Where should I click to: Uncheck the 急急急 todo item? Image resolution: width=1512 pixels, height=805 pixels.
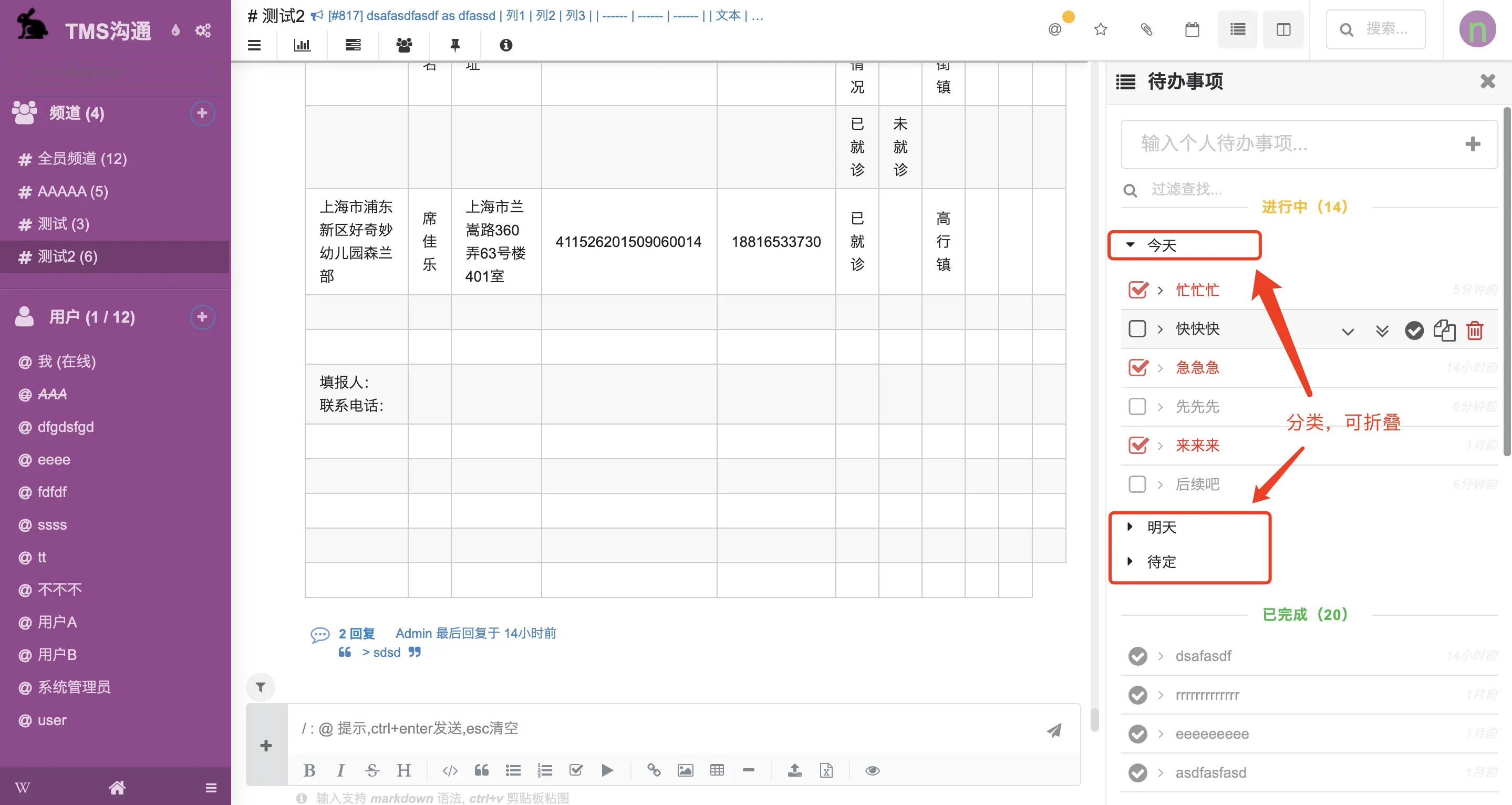1138,367
